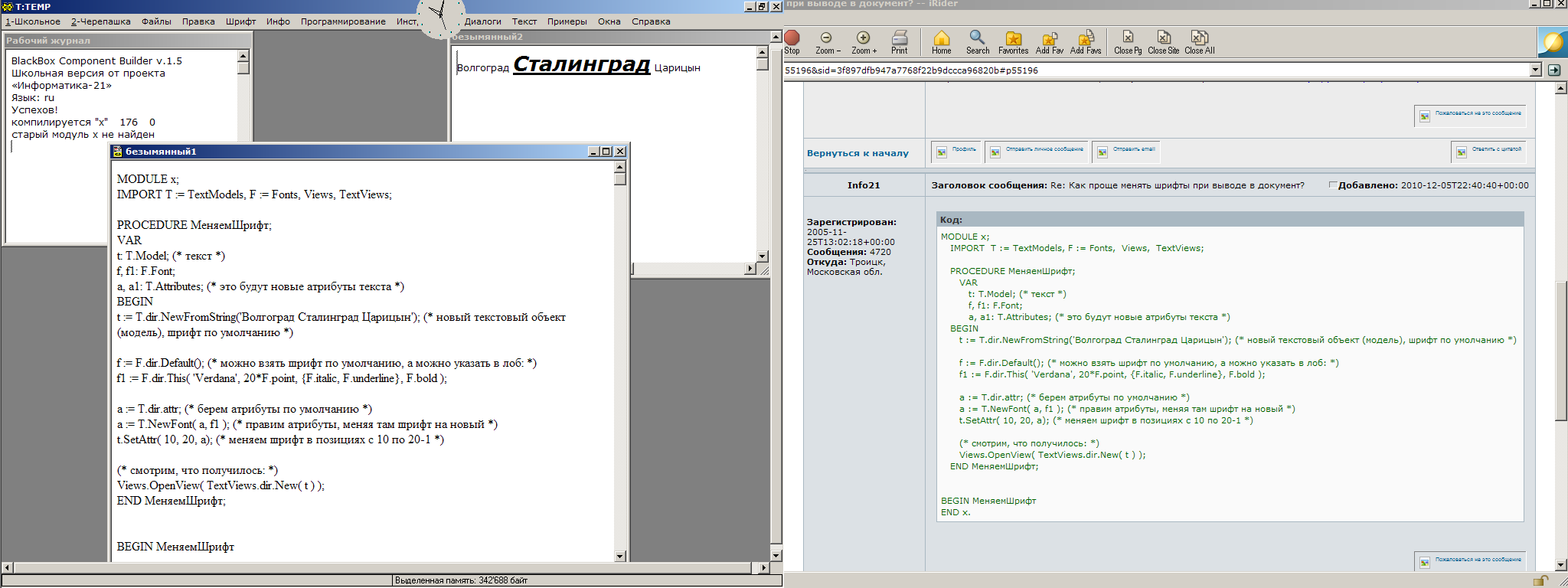Click the Close All pages icon

(1199, 41)
